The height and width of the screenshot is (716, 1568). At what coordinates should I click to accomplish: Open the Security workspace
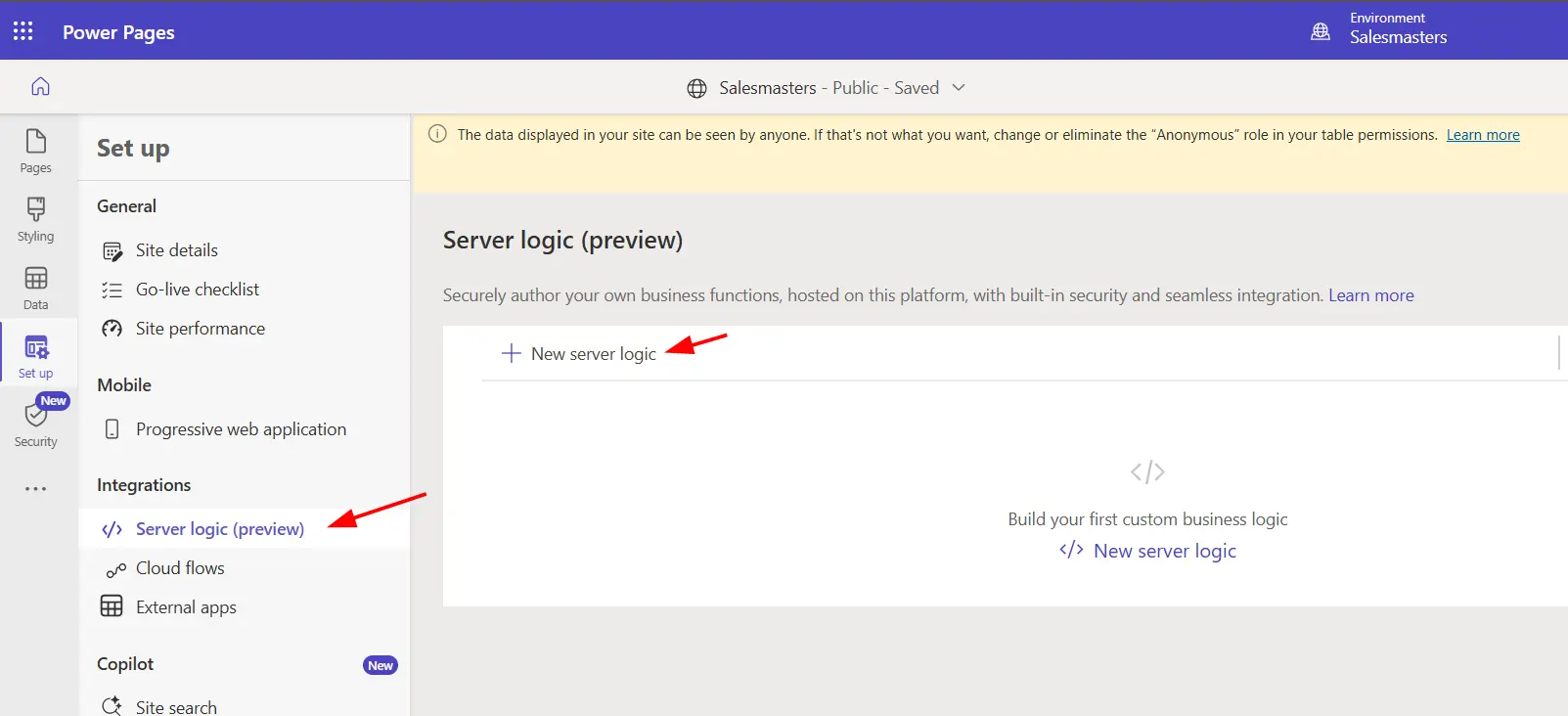(x=36, y=425)
